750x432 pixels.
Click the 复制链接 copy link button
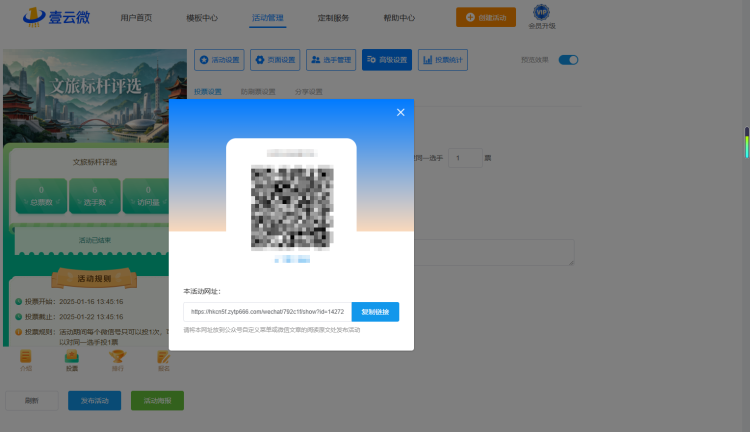[375, 312]
